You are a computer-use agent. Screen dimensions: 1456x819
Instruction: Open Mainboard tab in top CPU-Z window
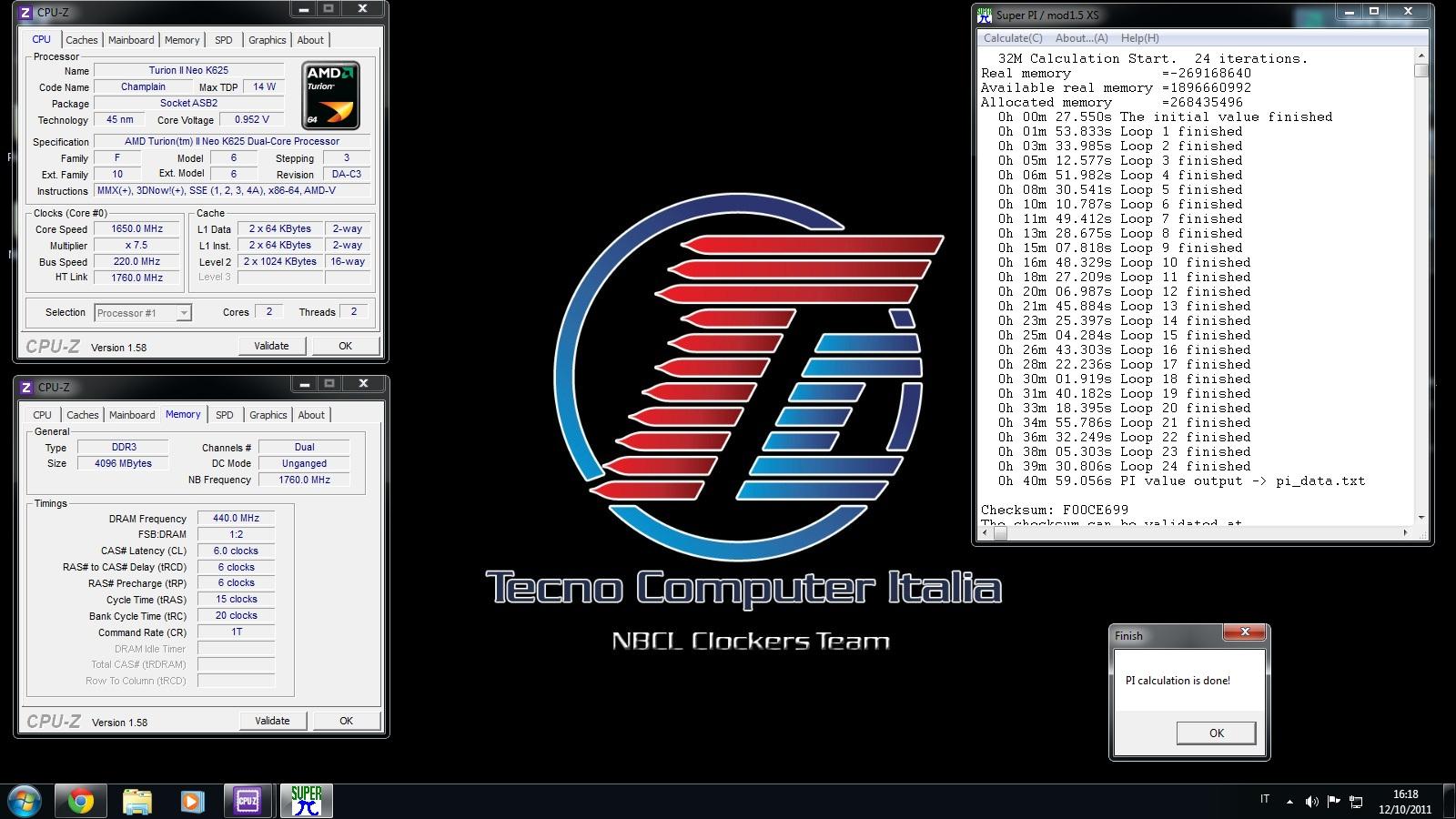[131, 40]
